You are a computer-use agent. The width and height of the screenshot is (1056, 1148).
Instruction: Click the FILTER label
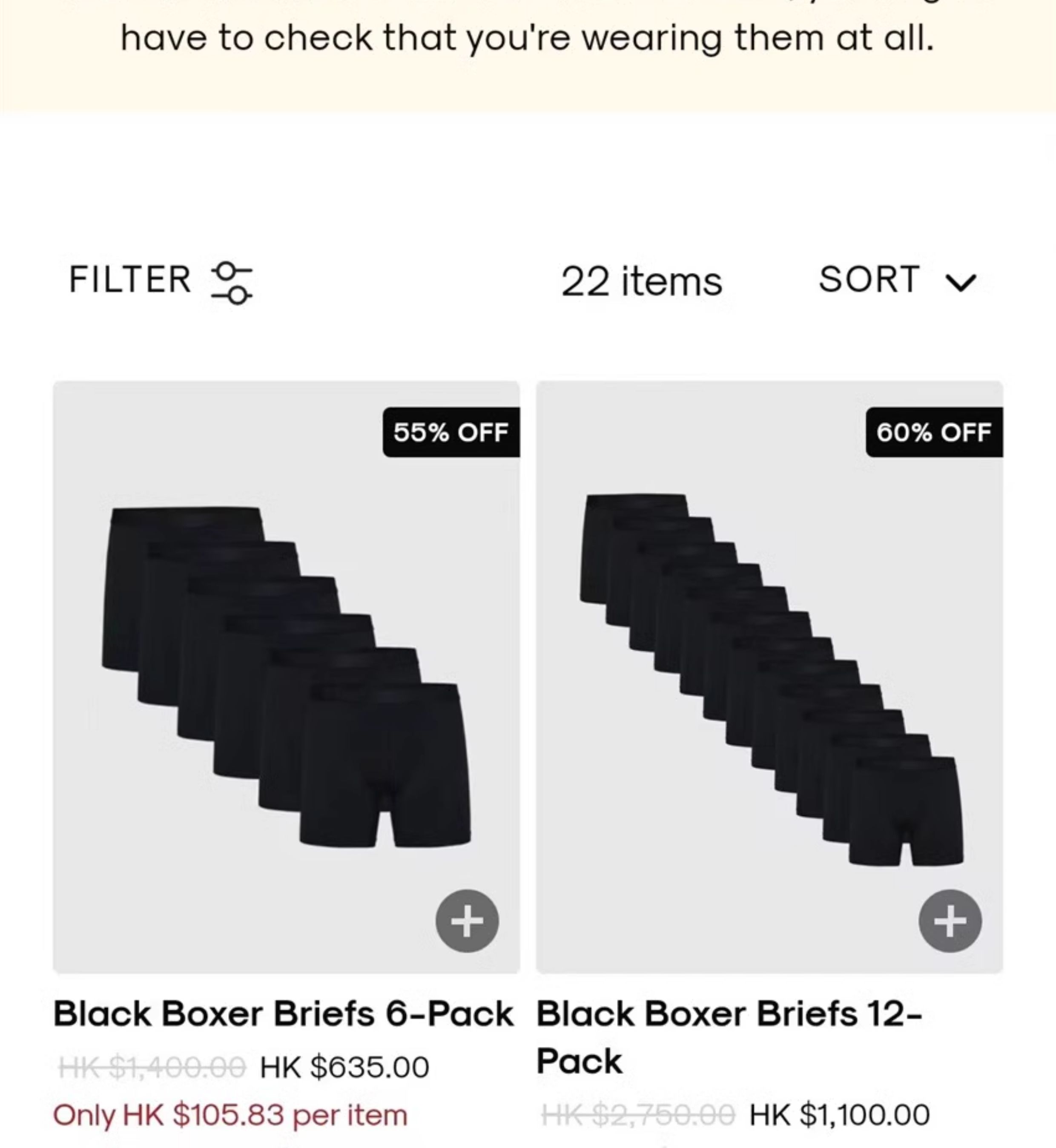(x=130, y=280)
